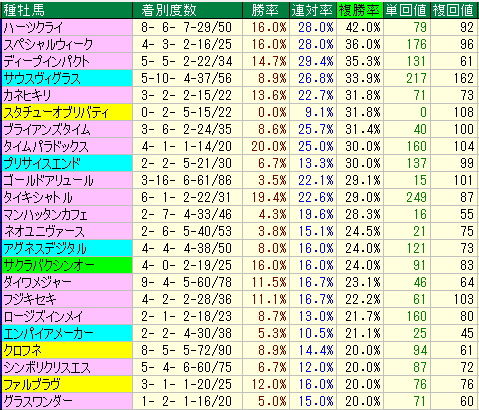Click サウスヴィグラス record 5-10- 4-37/56
The width and height of the screenshot is (479, 410).
(186, 78)
